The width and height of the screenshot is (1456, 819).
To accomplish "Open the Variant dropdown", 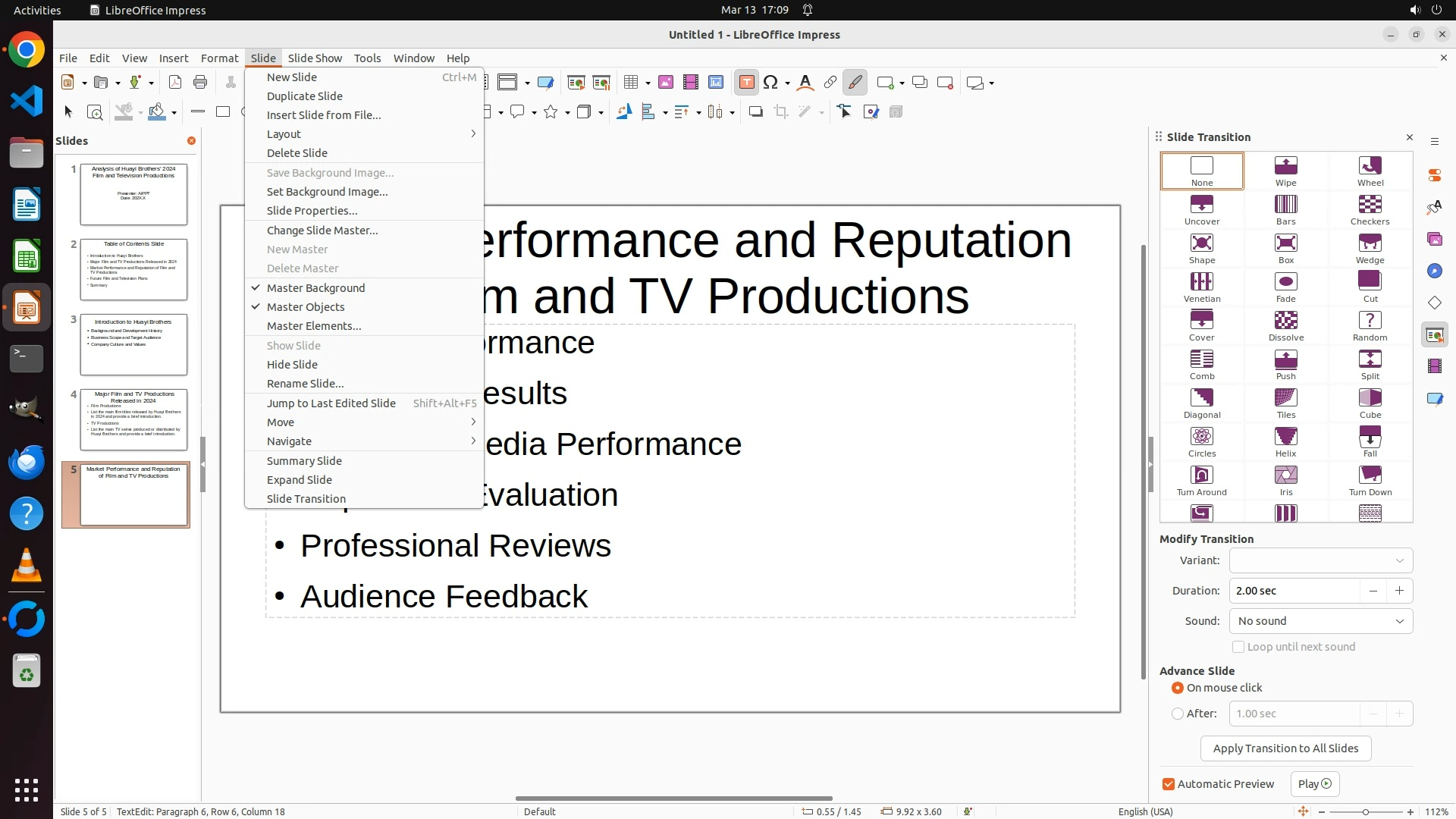I will click(x=1320, y=560).
